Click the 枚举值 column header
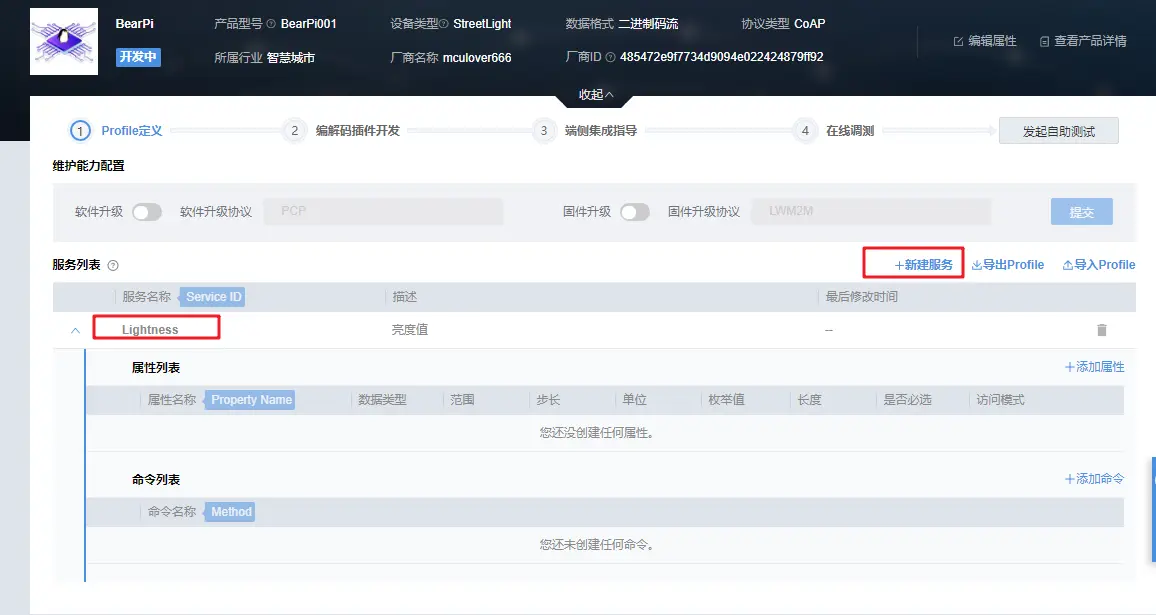This screenshot has height=615, width=1156. coord(726,400)
